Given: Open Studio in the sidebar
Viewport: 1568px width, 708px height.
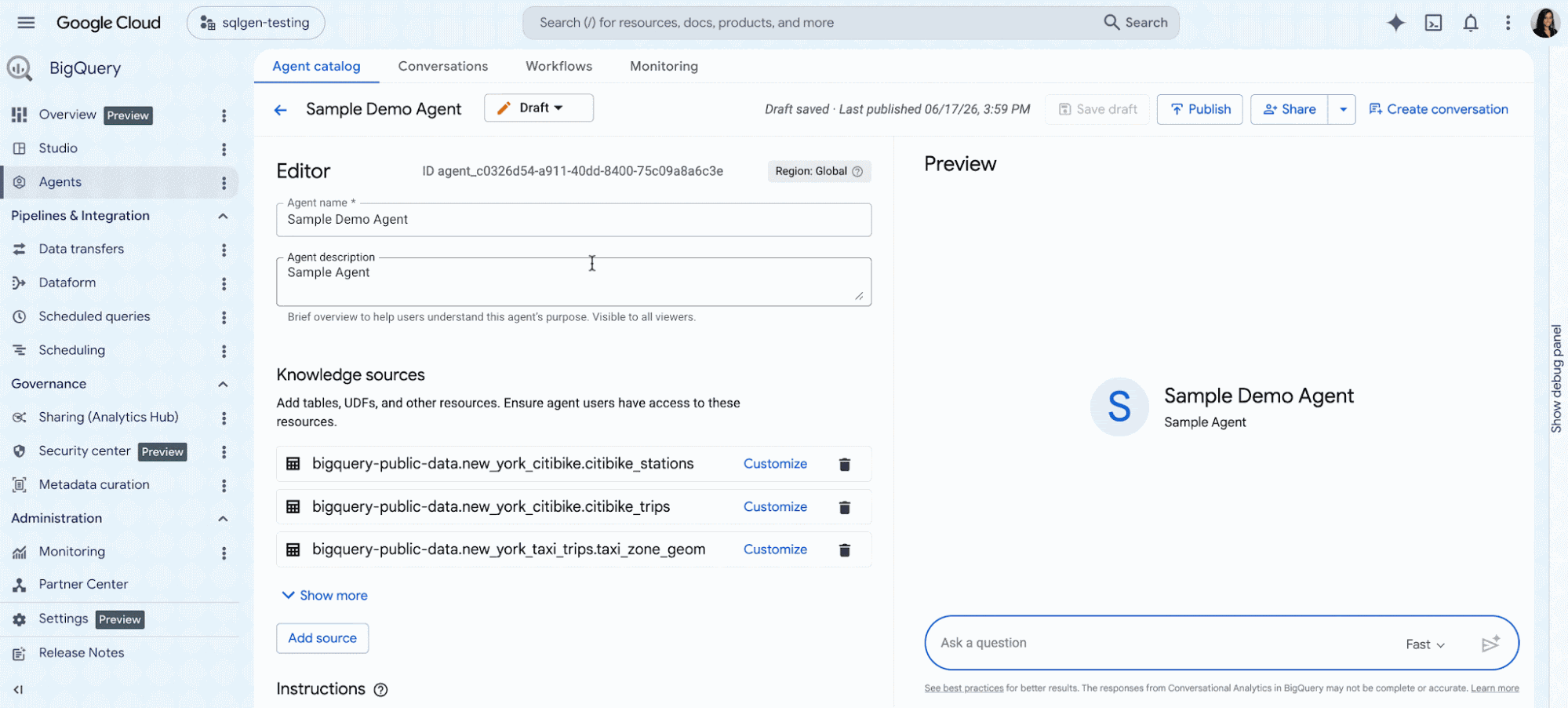Looking at the screenshot, I should [58, 148].
